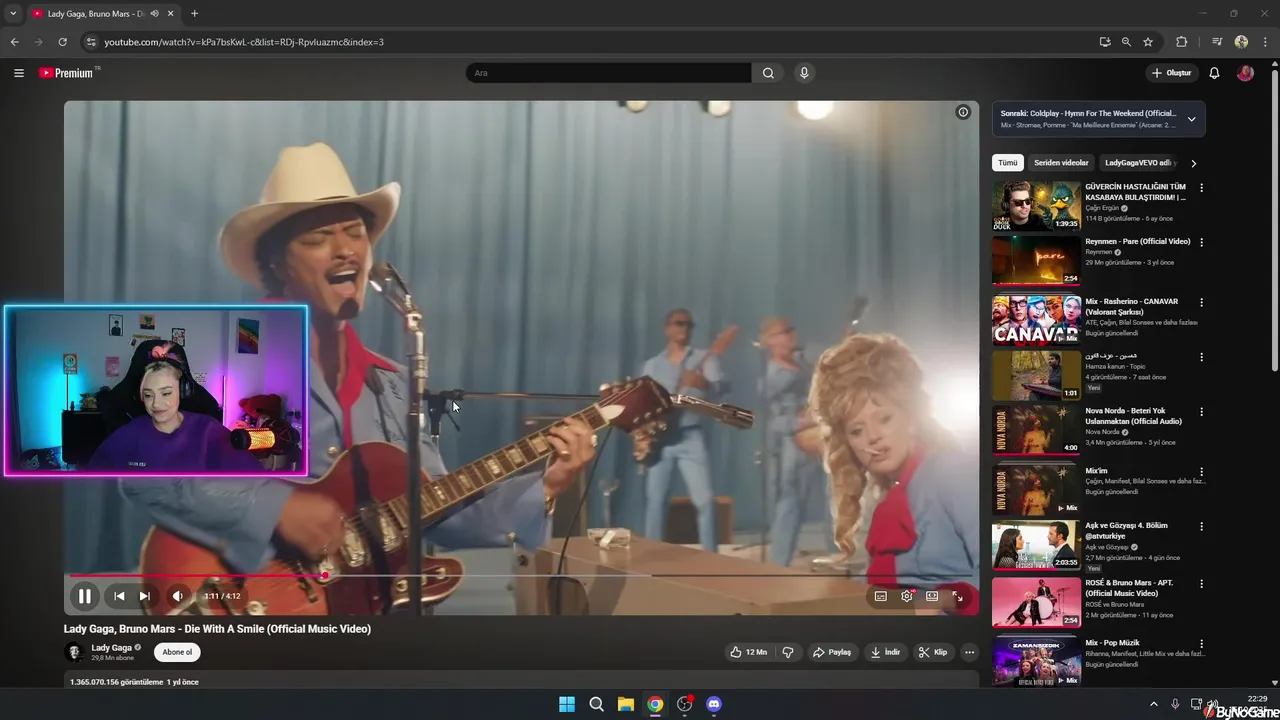1280x720 pixels.
Task: Open Chrome media control icon
Action: [1217, 42]
